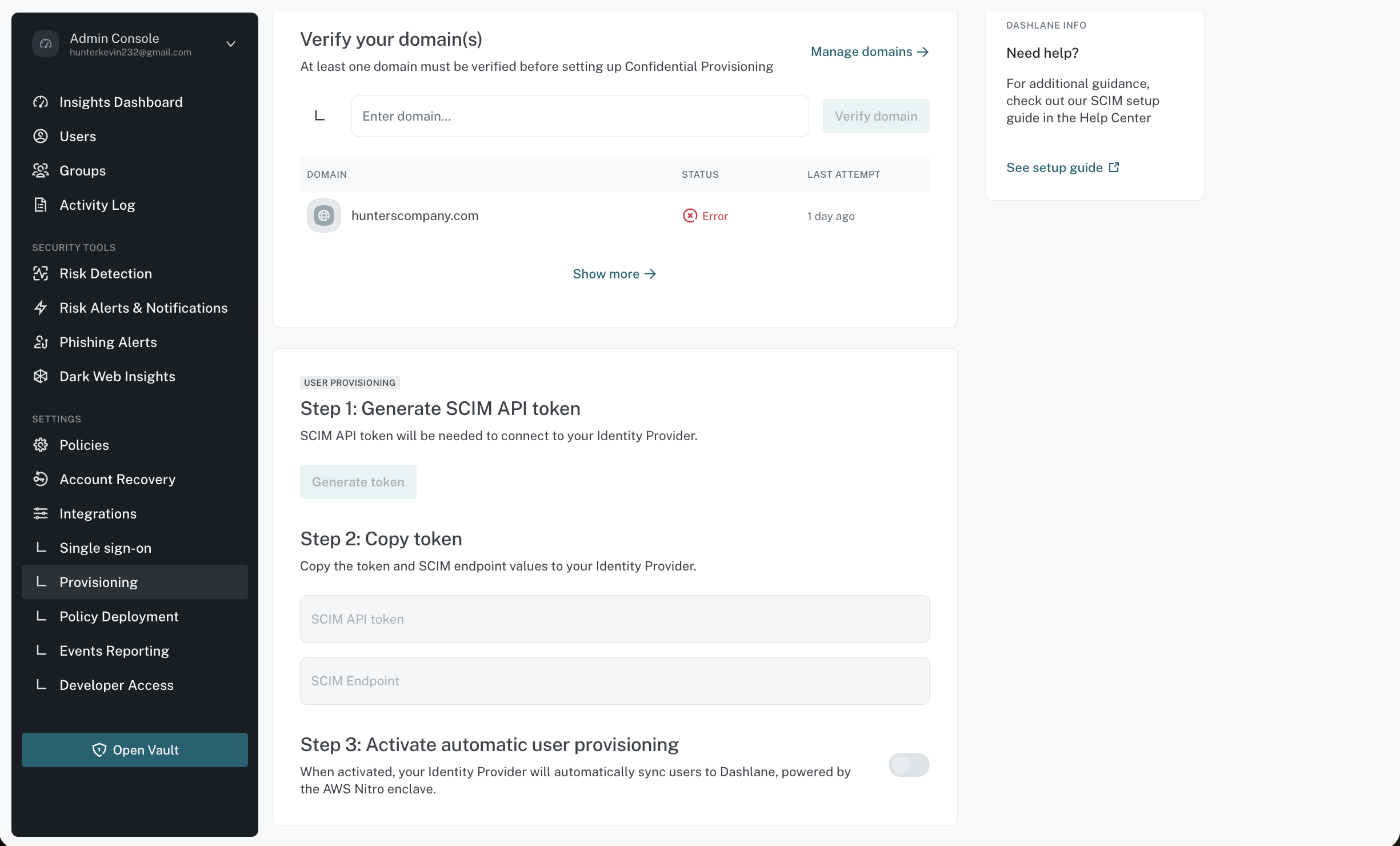Screen dimensions: 1400x846
Task: Click the hunterkevin232@gmail.com account email
Action: [x=130, y=52]
